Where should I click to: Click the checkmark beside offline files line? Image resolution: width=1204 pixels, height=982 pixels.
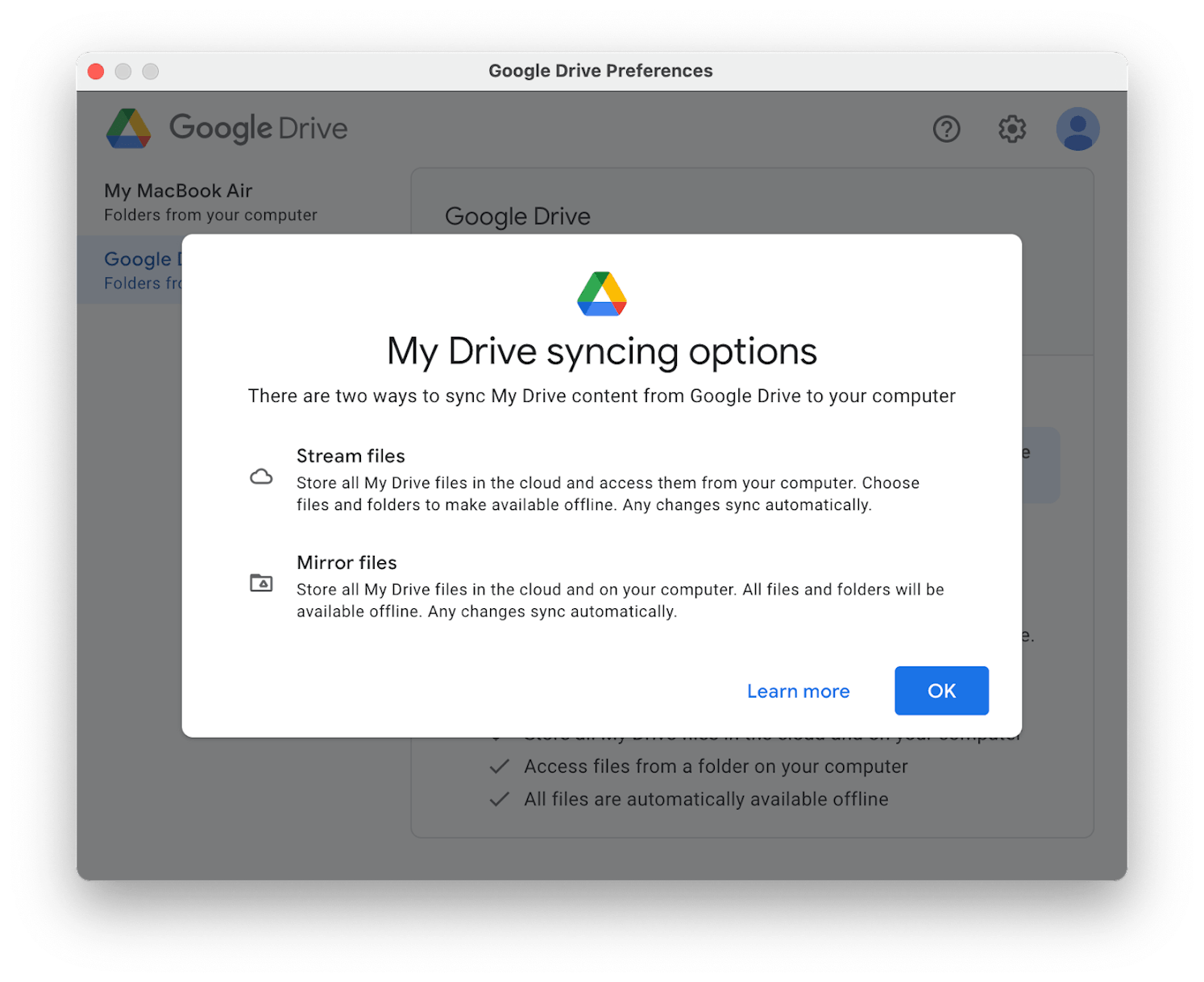pos(500,798)
